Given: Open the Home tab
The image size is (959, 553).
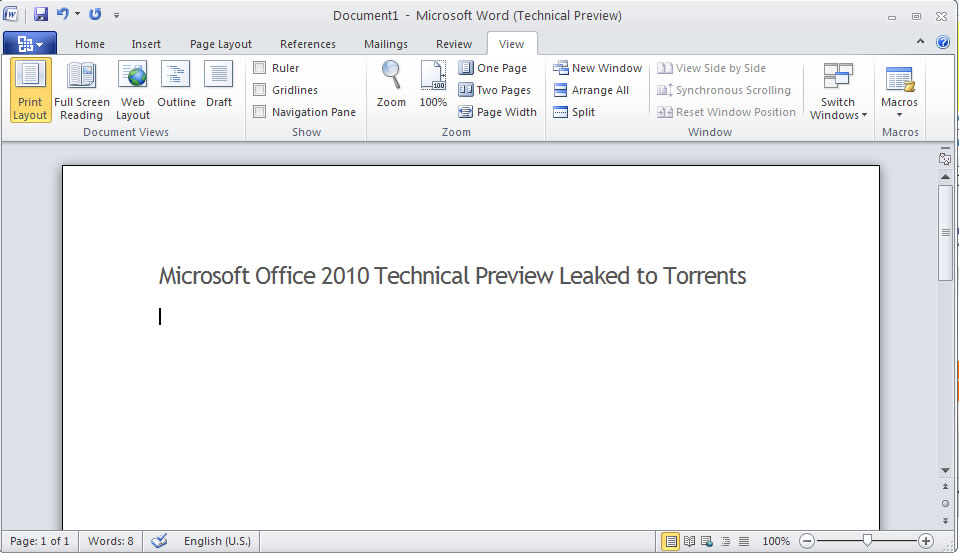Looking at the screenshot, I should (x=90, y=44).
